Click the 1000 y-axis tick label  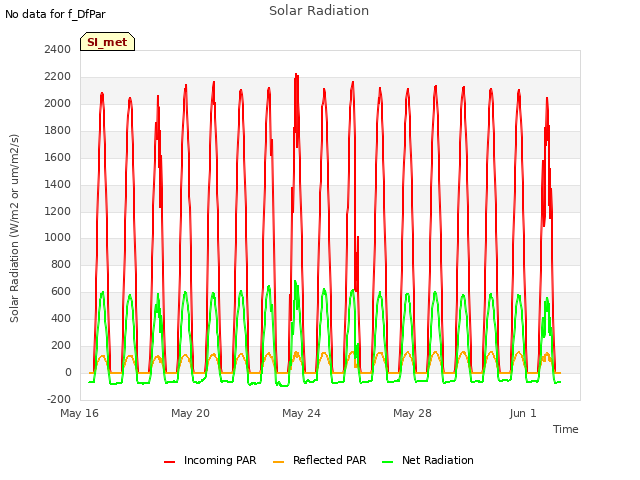coord(58,238)
